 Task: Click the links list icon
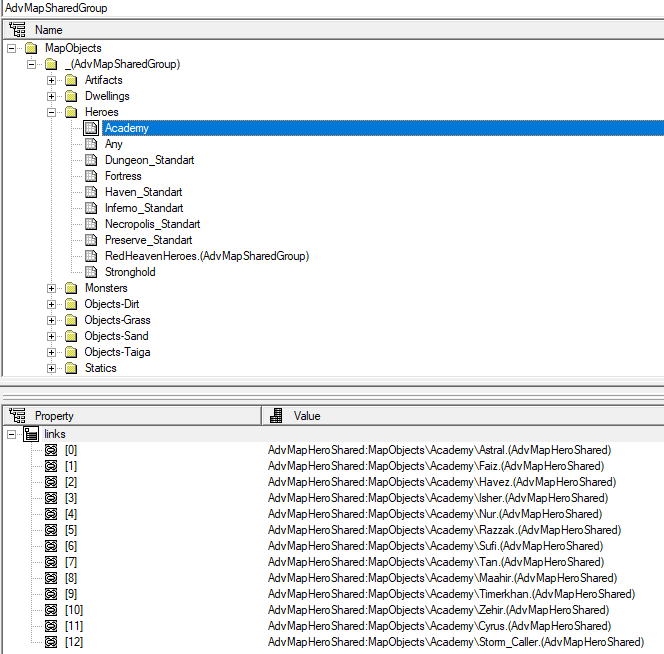click(31, 434)
